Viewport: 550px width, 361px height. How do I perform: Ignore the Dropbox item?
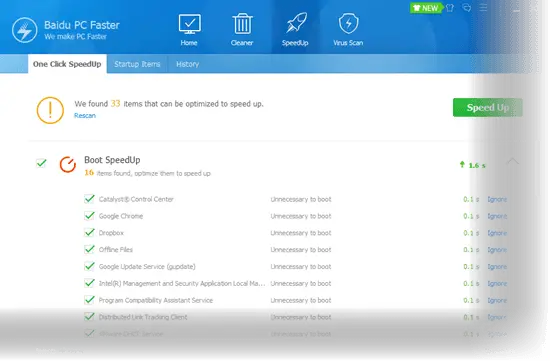click(497, 233)
